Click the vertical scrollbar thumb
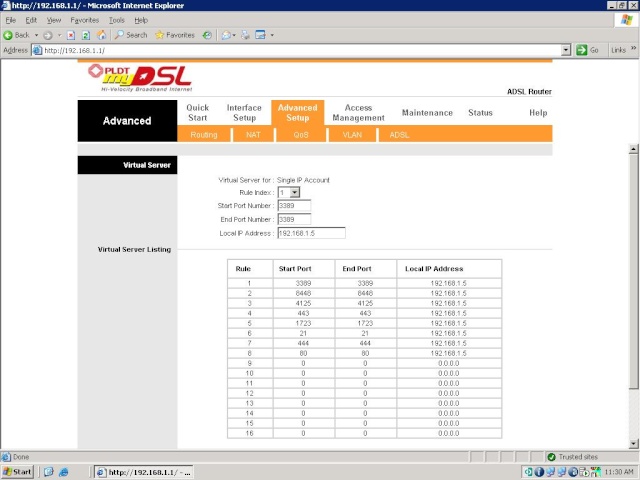 [633, 271]
